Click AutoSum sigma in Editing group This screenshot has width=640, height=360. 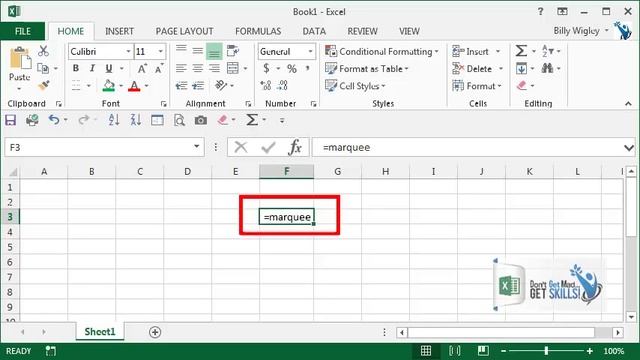521,51
